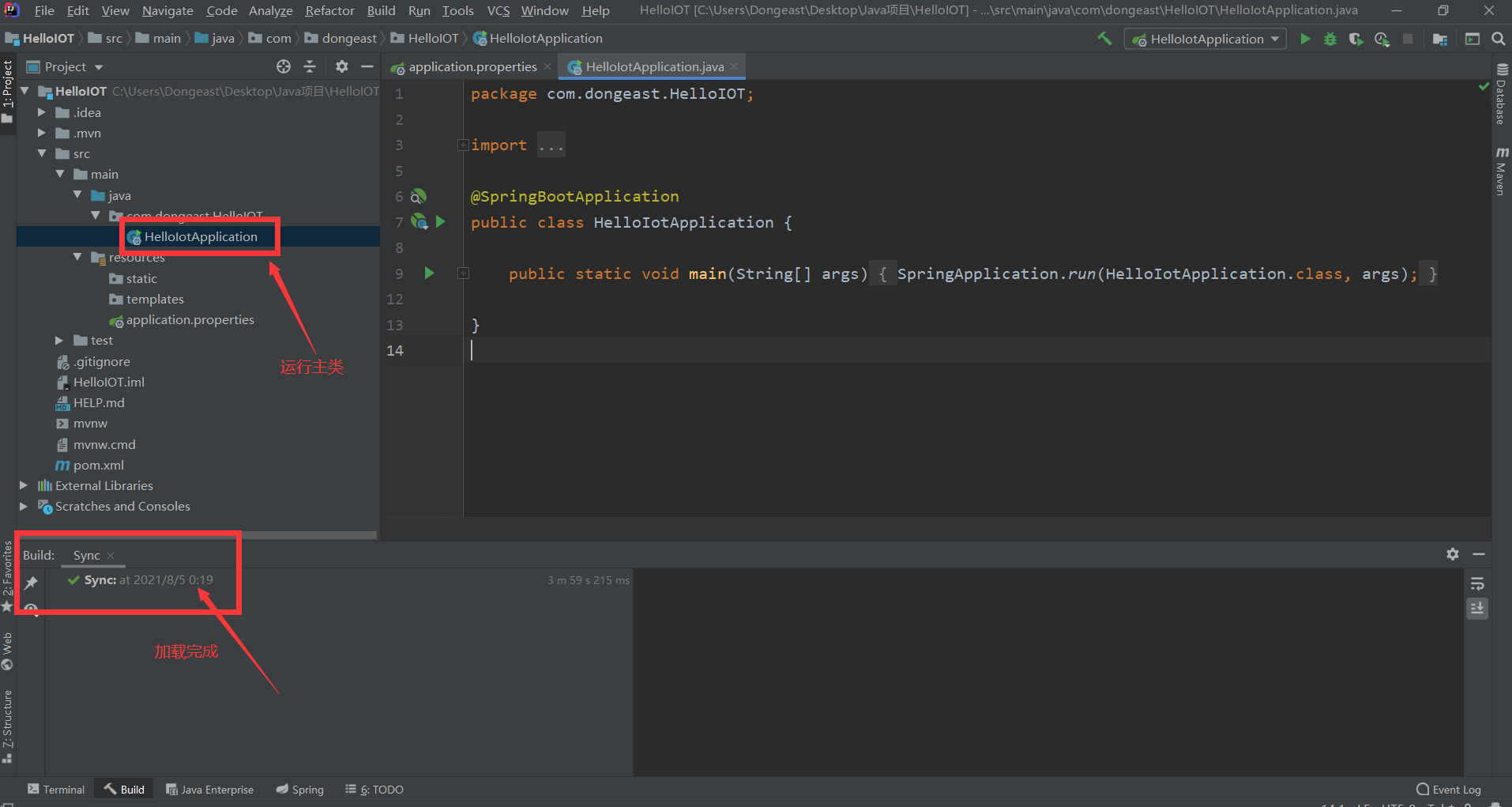Open Search Everywhere magnifier icon
Viewport: 1512px width, 807px height.
click(x=1498, y=39)
